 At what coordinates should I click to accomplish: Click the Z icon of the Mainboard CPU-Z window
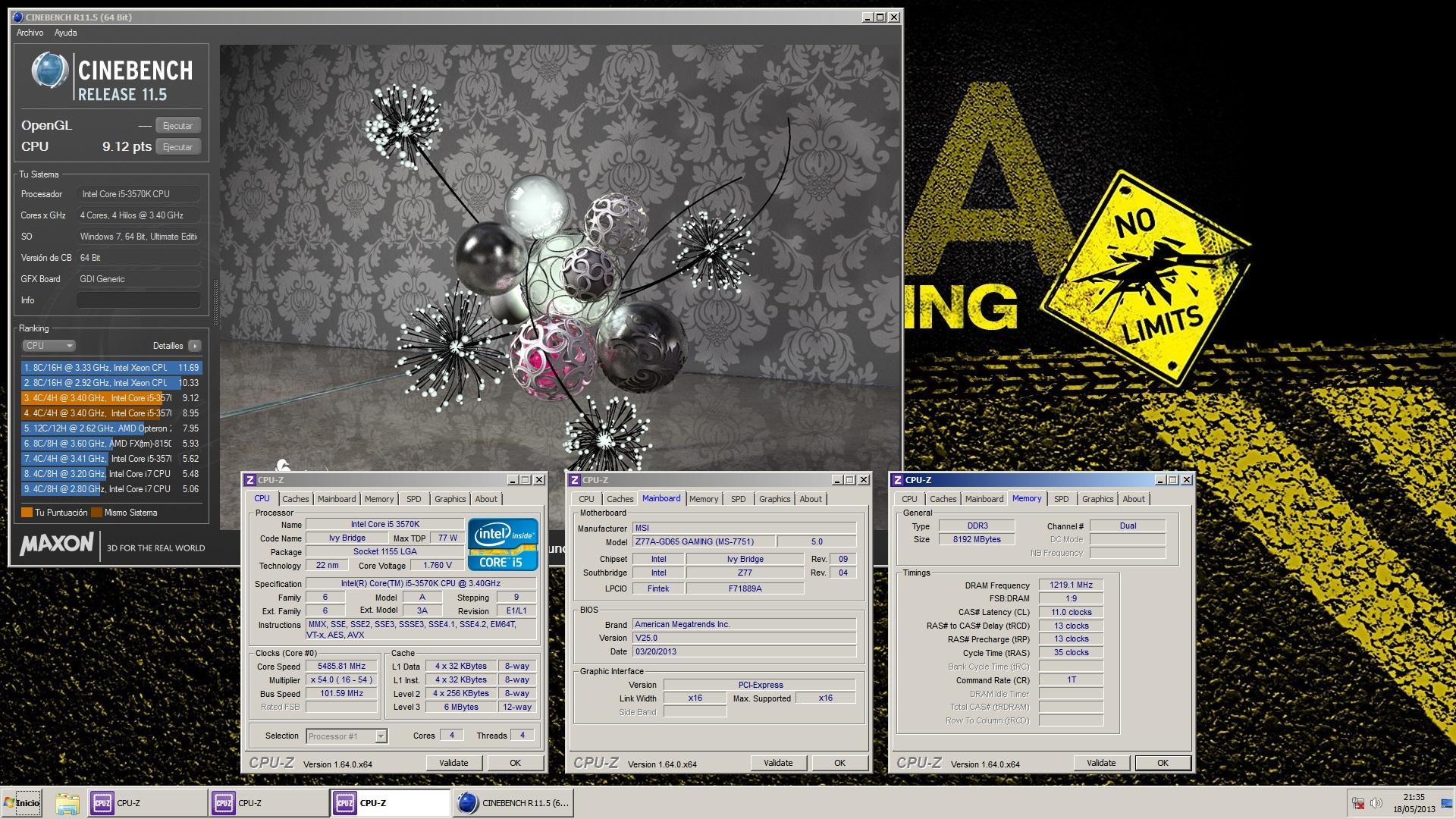point(574,480)
